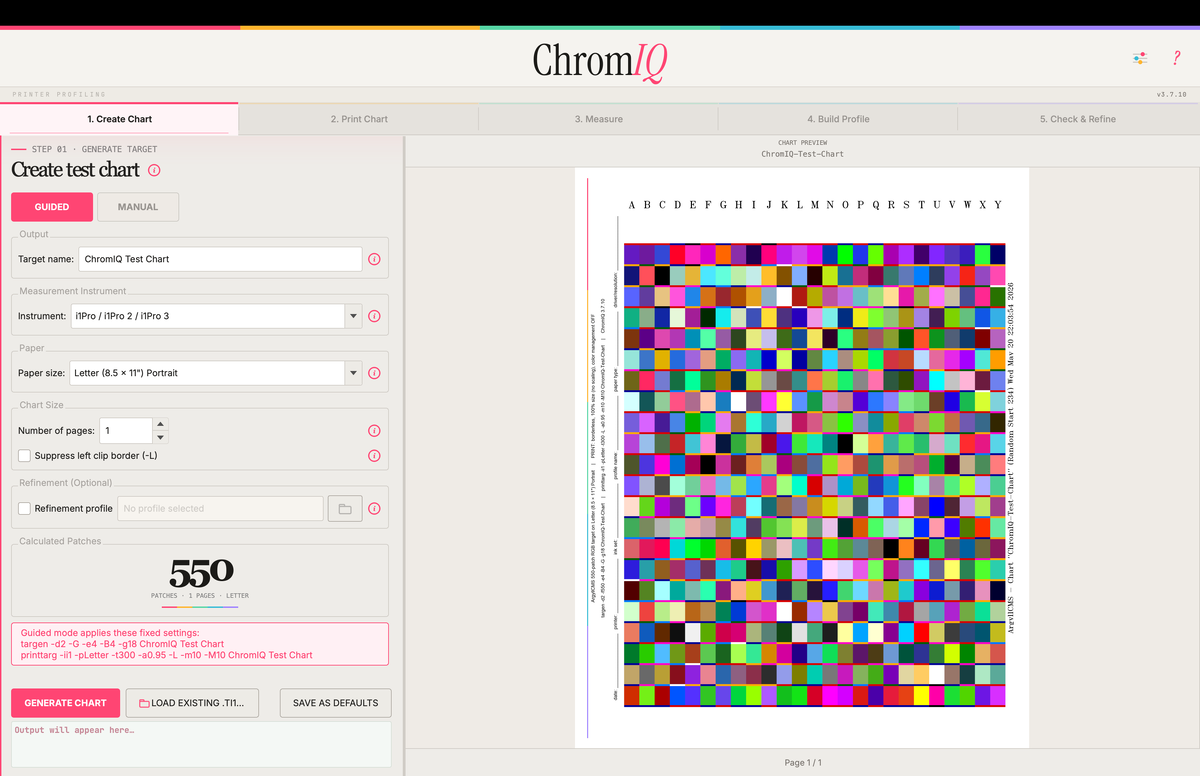Decrease number of pages with down arrow

pos(161,437)
